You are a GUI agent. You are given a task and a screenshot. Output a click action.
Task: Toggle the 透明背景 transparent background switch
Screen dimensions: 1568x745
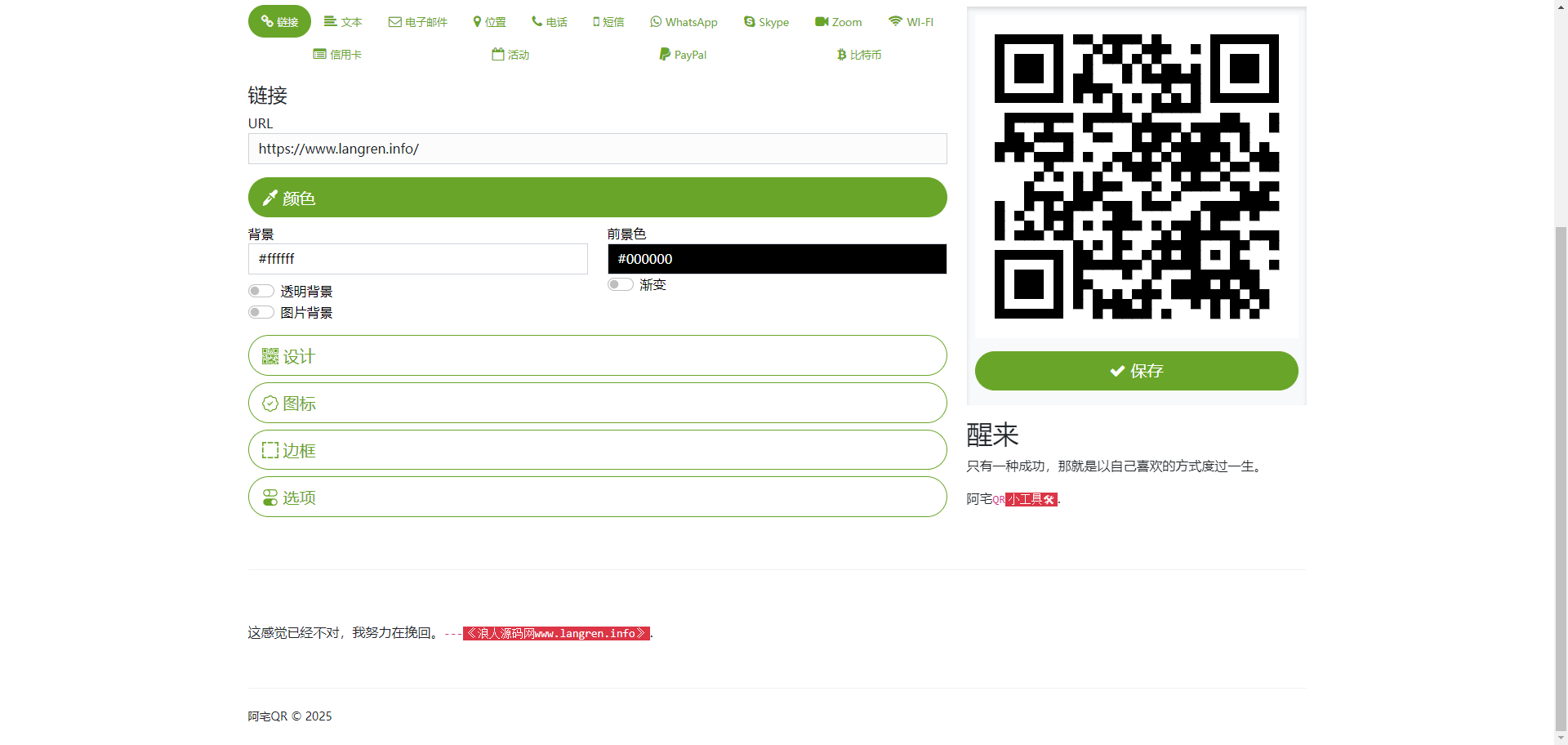pyautogui.click(x=261, y=291)
